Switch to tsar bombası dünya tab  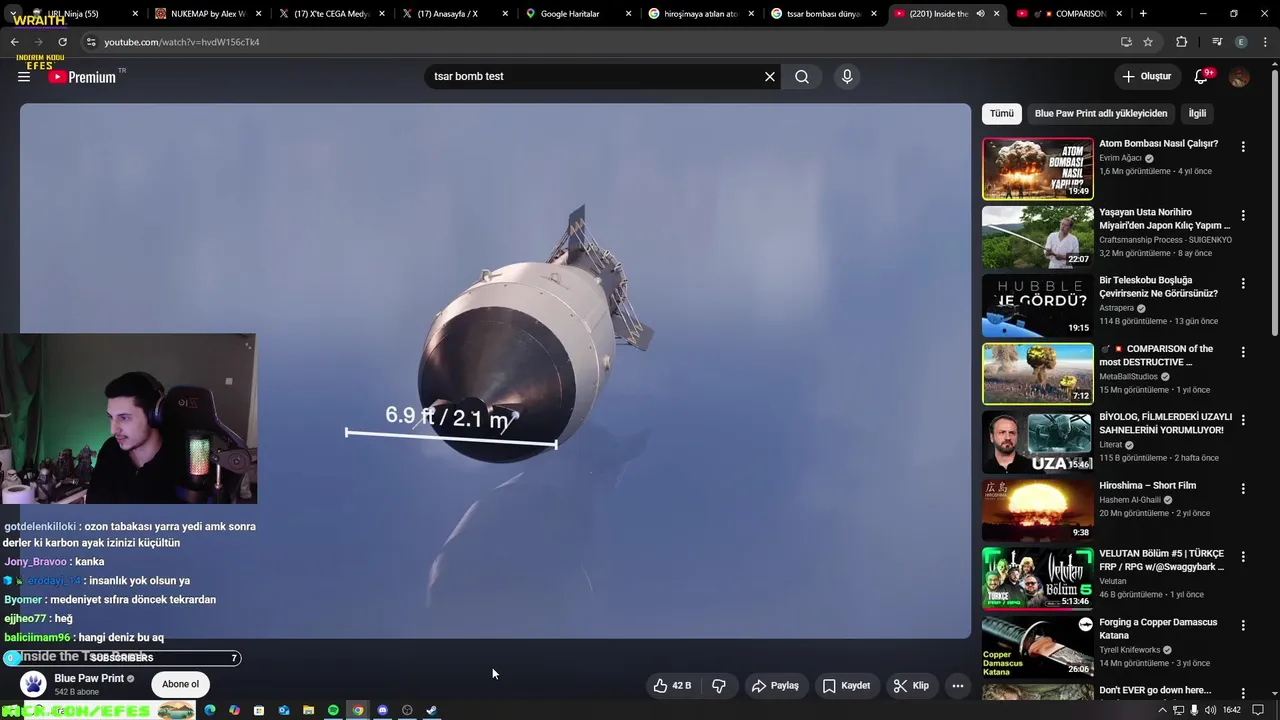click(824, 14)
